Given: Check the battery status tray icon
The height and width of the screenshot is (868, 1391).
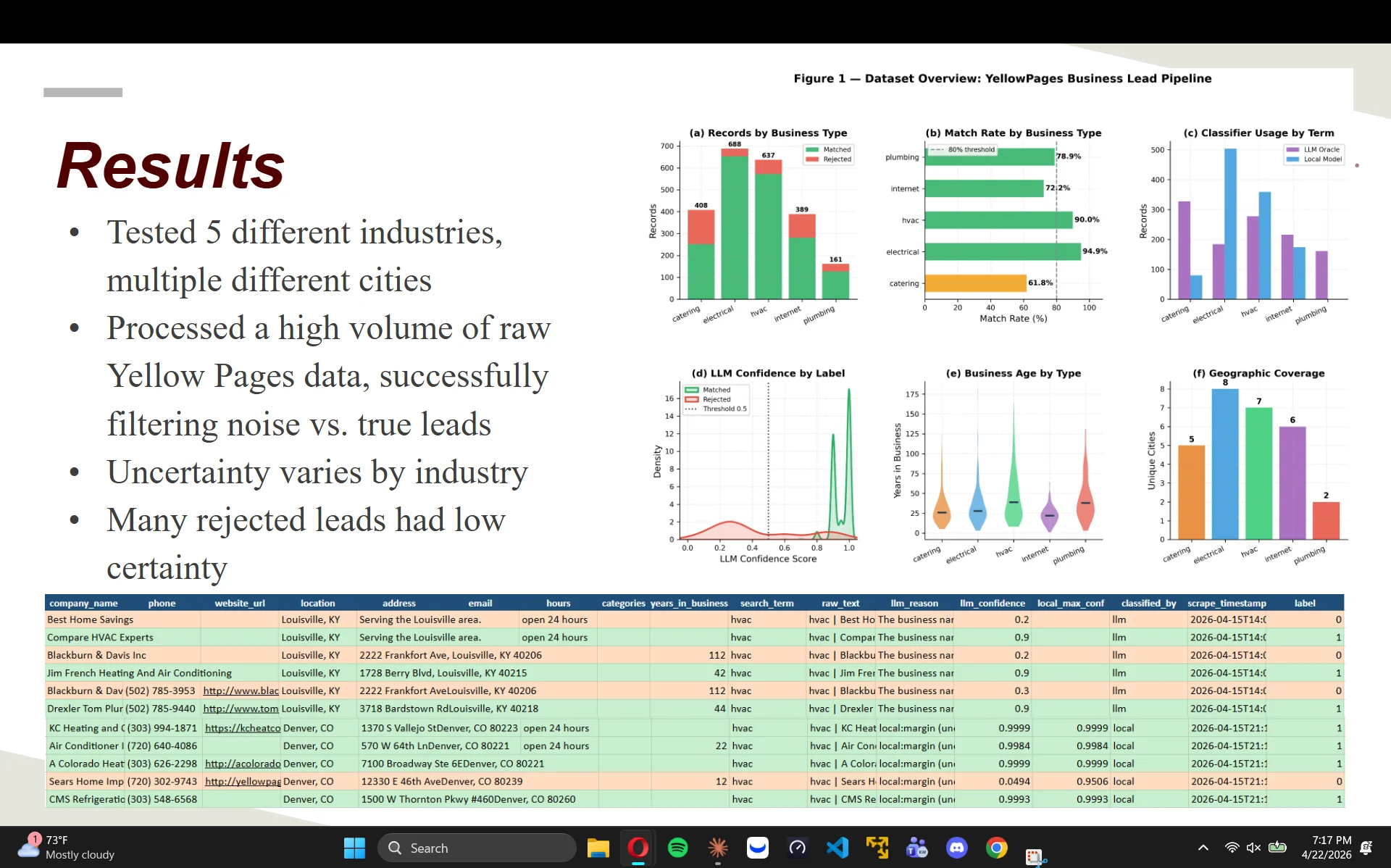Looking at the screenshot, I should pos(1277,848).
